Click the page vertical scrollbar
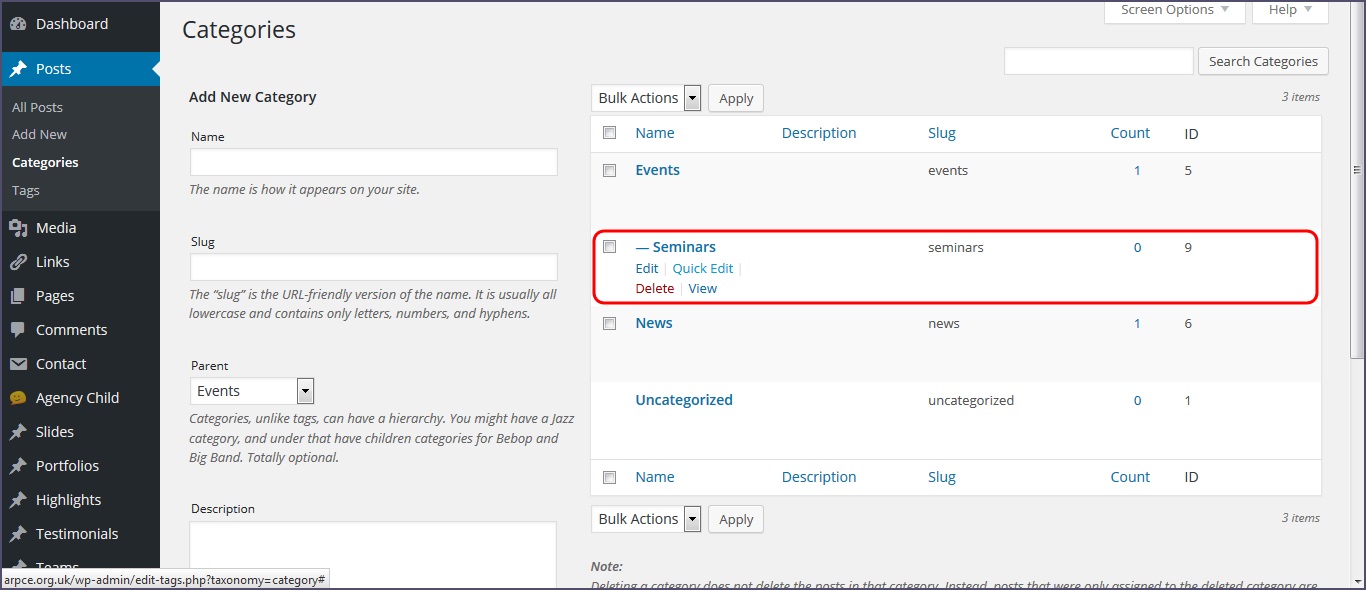Image resolution: width=1366 pixels, height=590 pixels. (x=1357, y=300)
